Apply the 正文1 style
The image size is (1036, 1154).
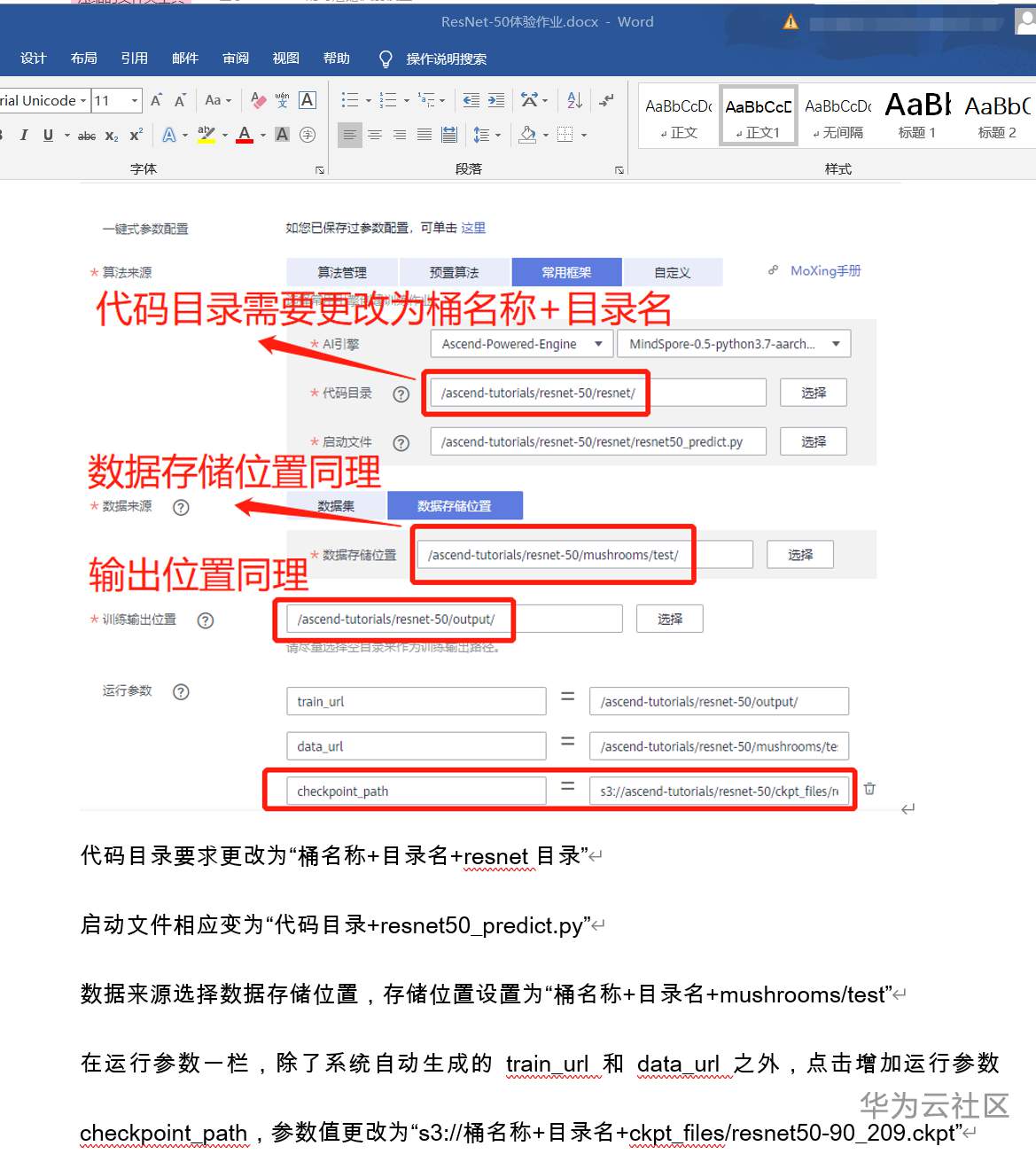[x=759, y=117]
